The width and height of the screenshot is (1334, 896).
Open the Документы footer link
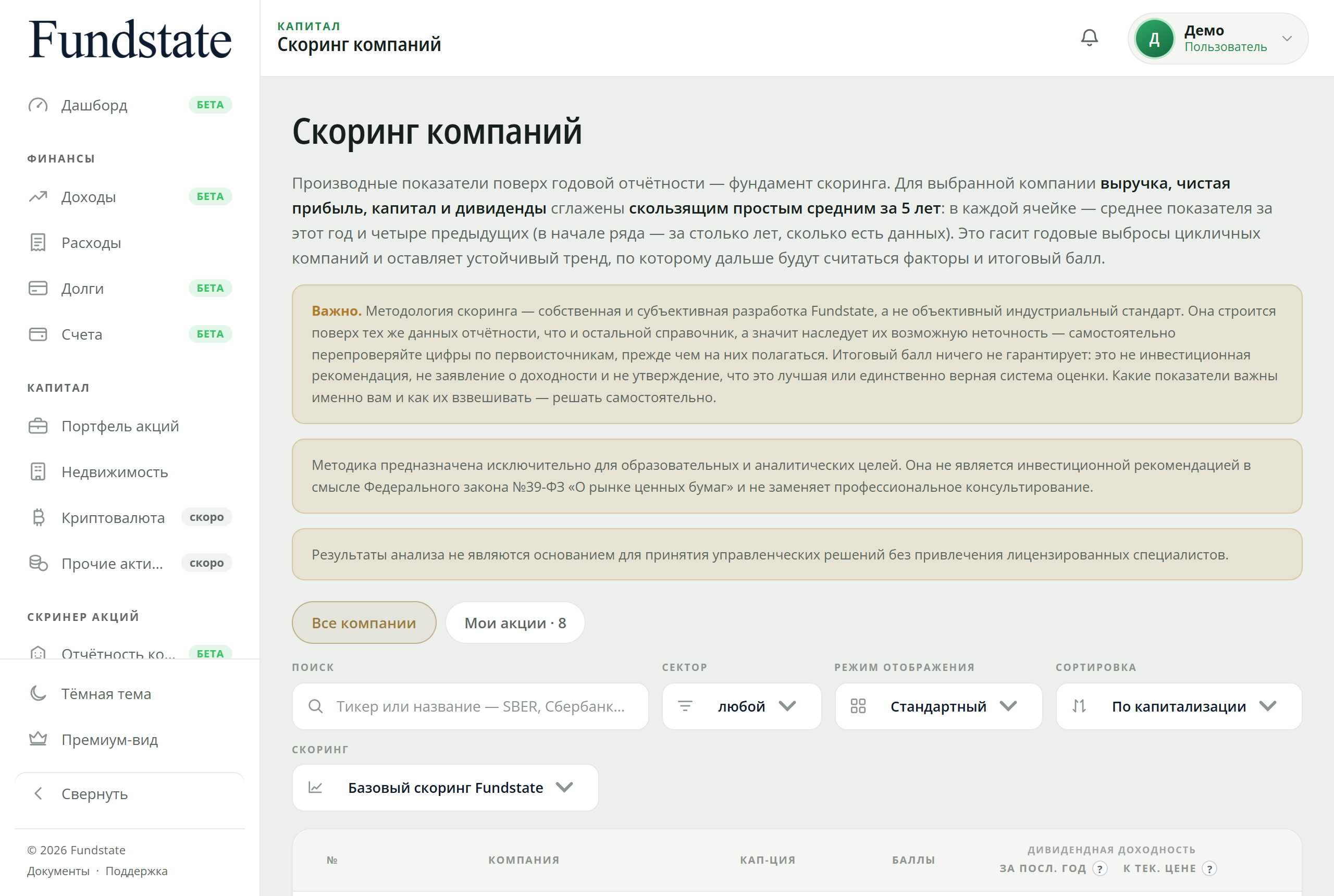point(58,871)
